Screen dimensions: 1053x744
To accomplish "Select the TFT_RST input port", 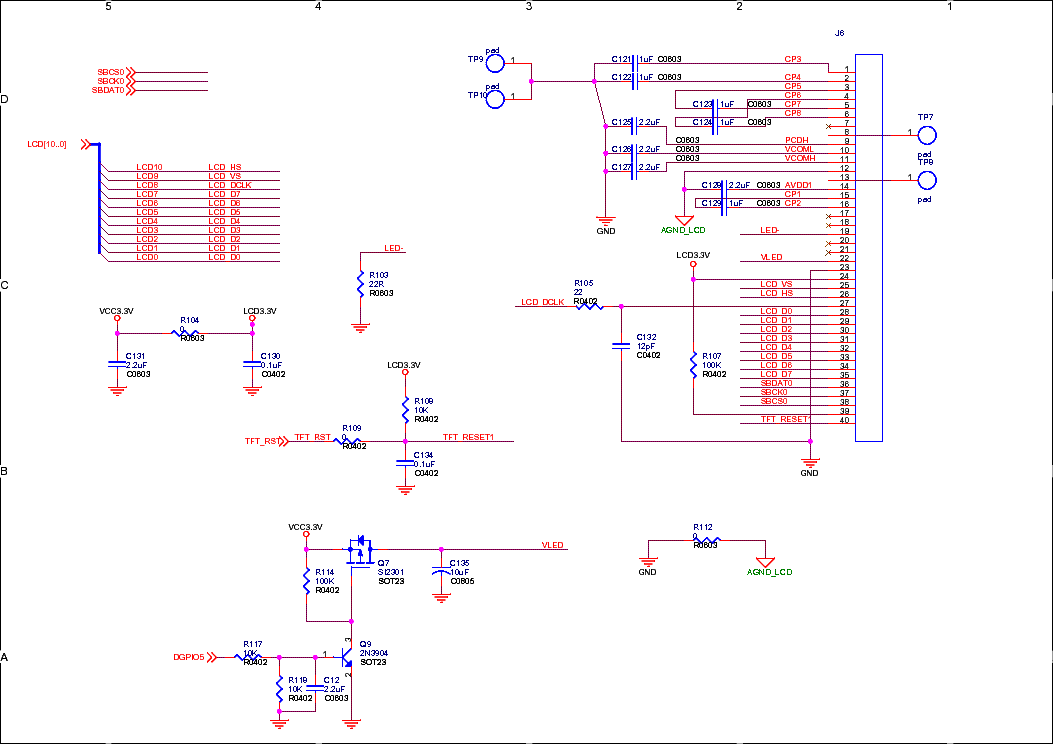I will (265, 441).
